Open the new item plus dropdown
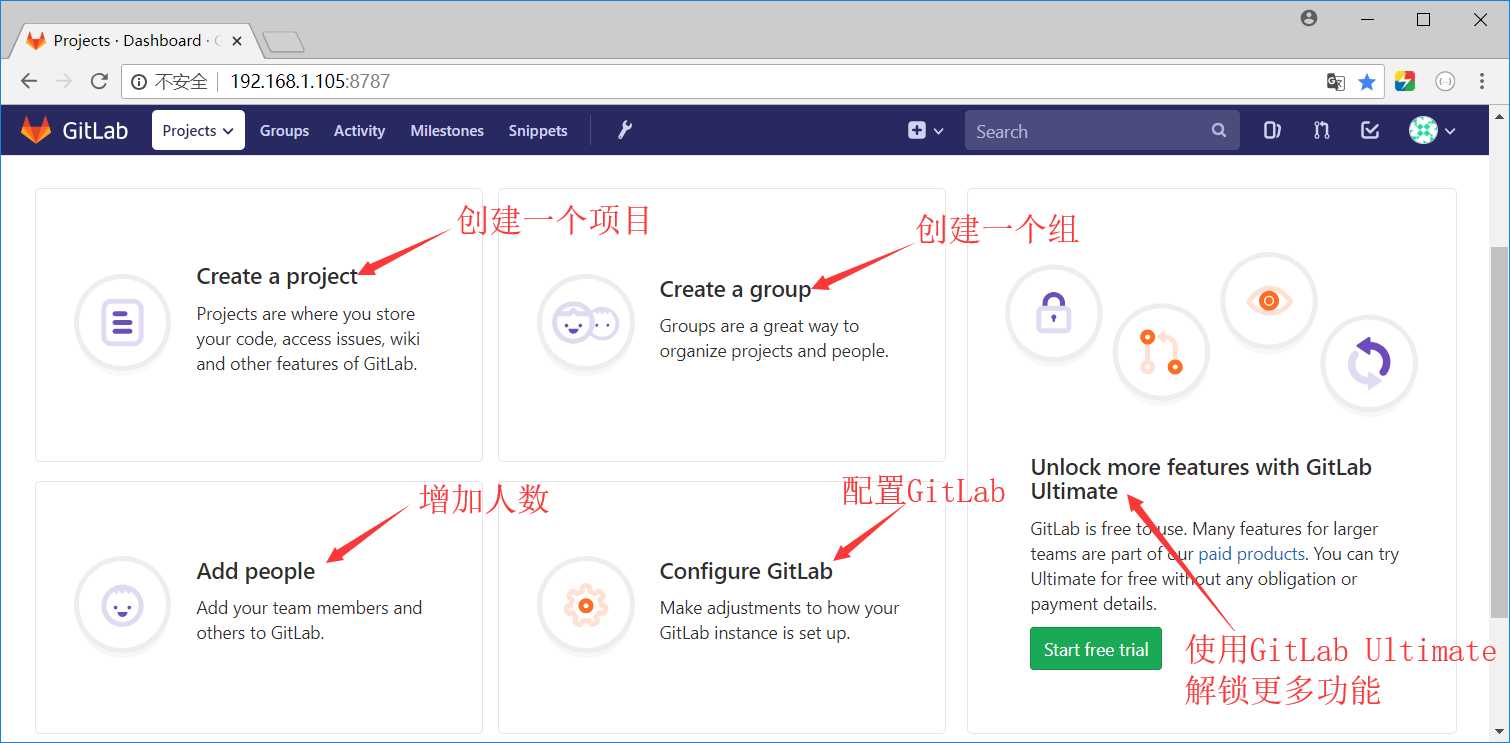1510x743 pixels. click(926, 130)
